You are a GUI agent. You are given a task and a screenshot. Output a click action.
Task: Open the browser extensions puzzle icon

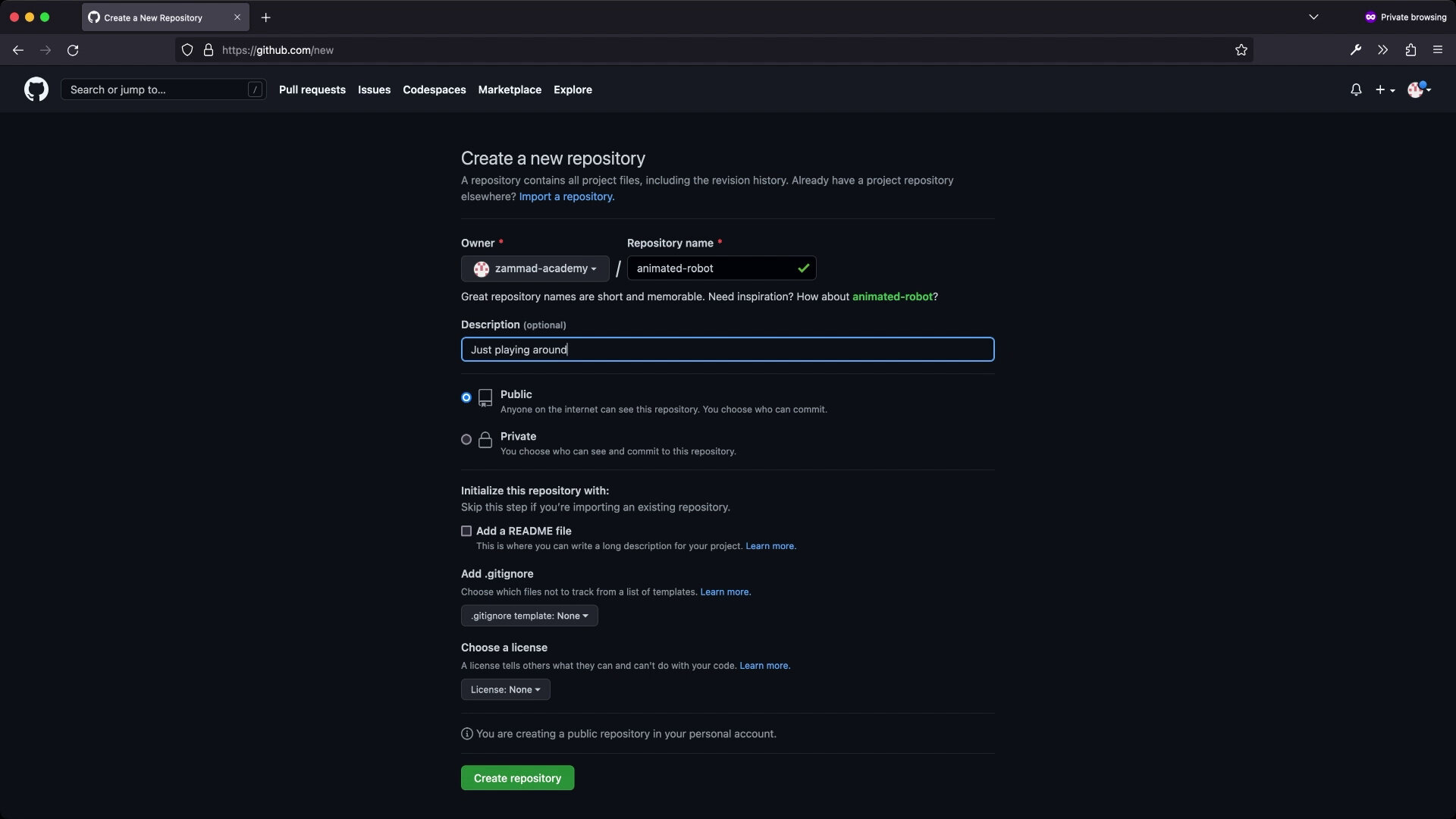pos(1410,50)
